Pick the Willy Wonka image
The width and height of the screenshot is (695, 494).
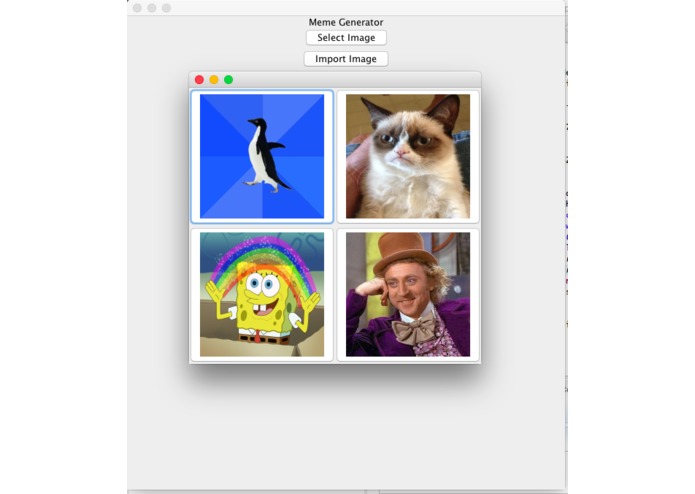tap(408, 295)
